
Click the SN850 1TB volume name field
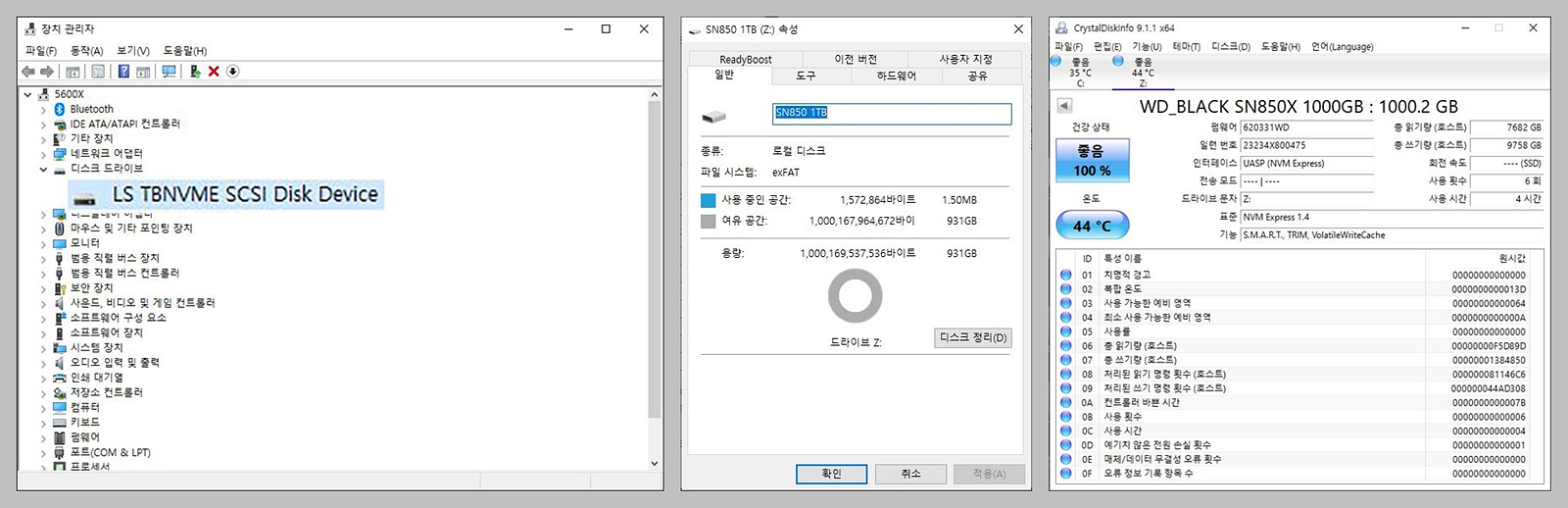tap(892, 114)
